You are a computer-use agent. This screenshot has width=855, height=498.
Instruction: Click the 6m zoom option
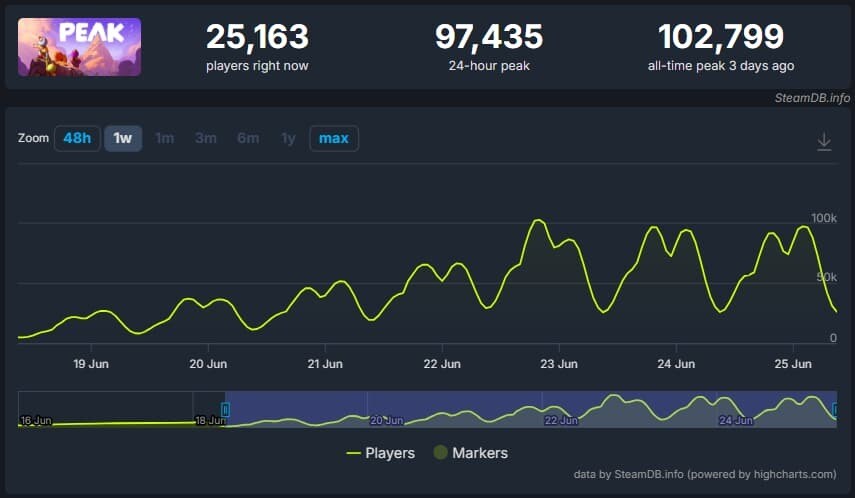coord(248,138)
